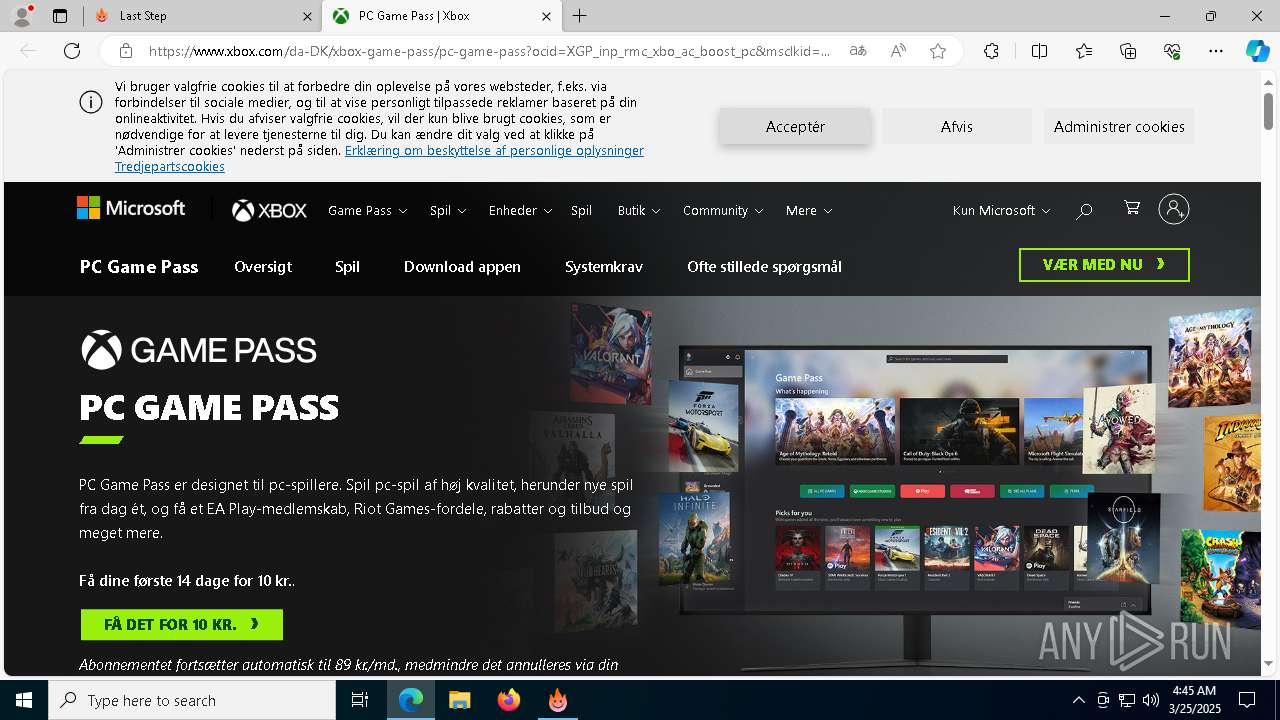1280x720 pixels.
Task: Open Task View on the taskbar
Action: point(360,700)
